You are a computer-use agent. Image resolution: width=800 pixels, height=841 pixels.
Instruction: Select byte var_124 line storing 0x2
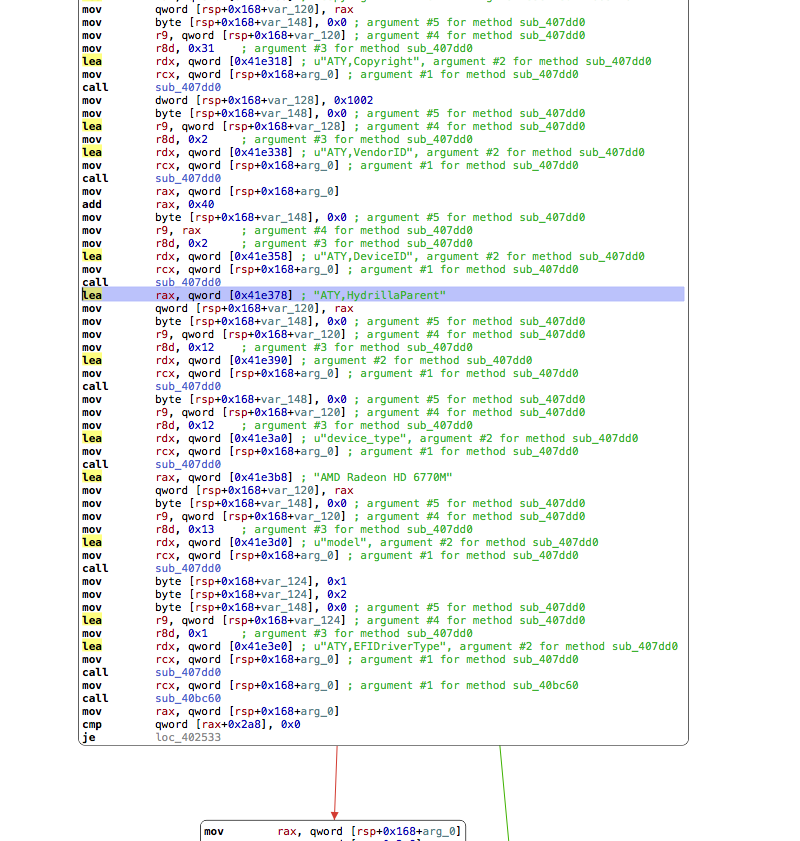(214, 594)
